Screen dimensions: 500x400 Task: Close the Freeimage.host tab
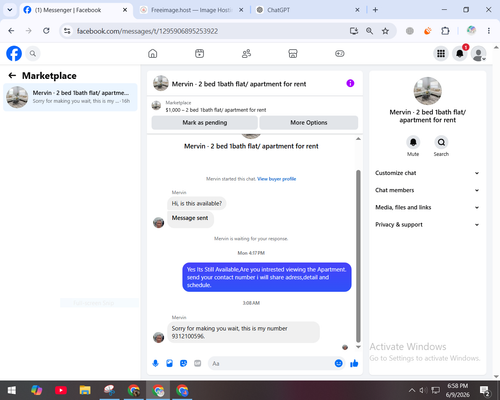[x=241, y=10]
